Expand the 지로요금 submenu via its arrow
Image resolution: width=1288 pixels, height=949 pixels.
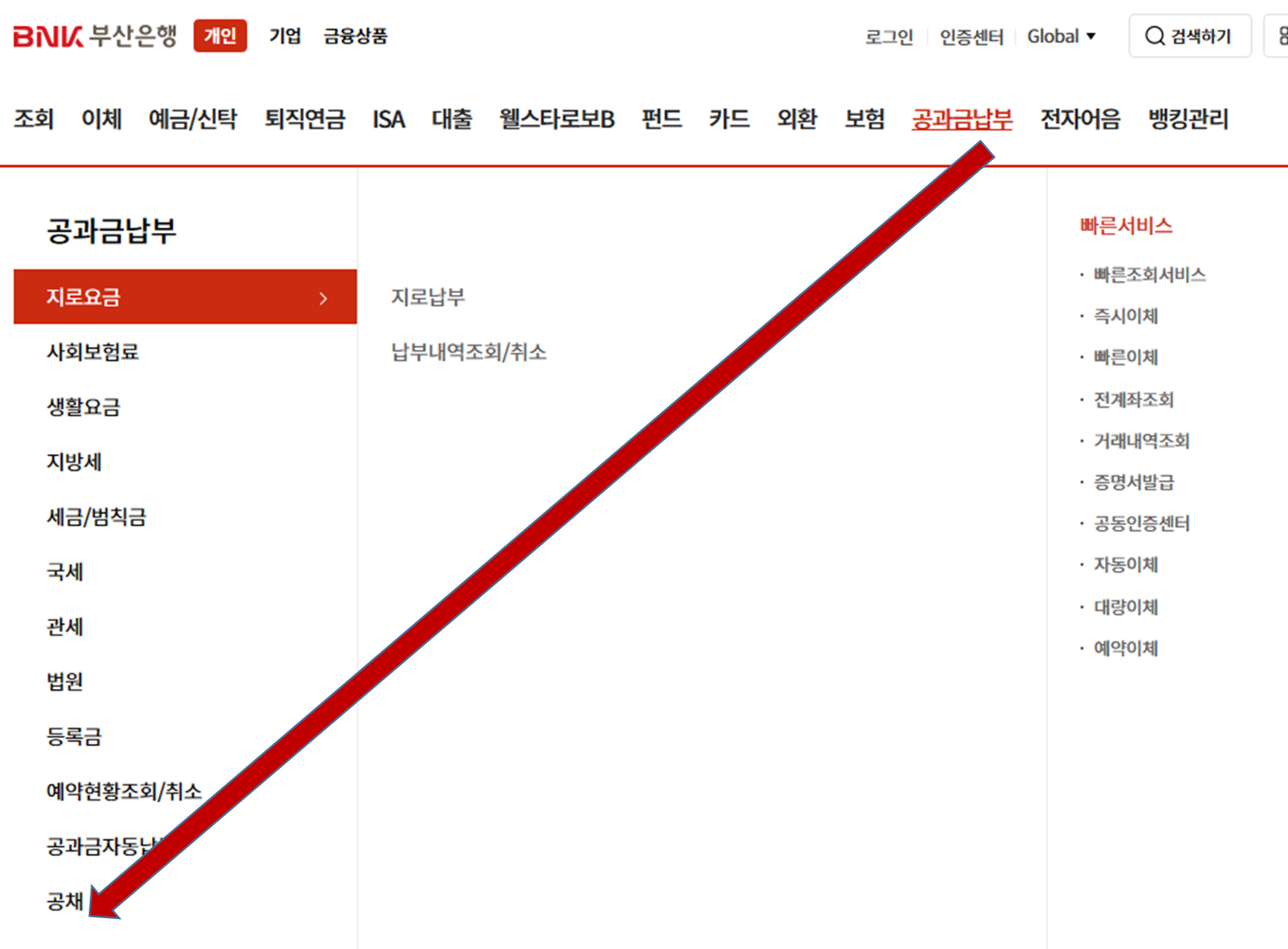coord(323,296)
